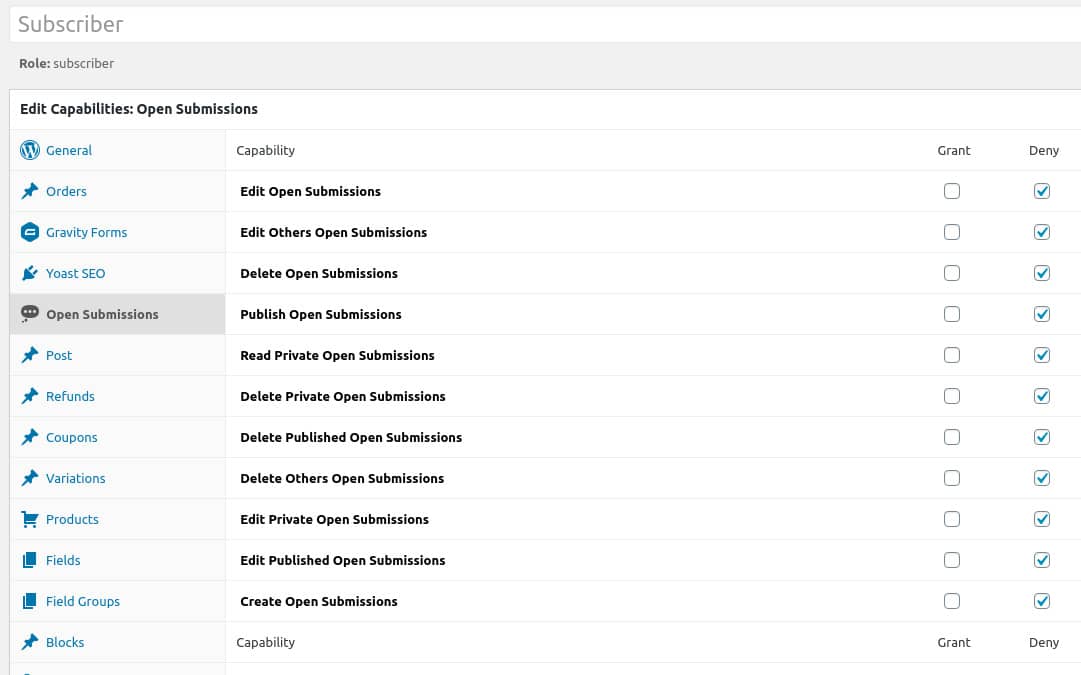Select the Yoast SEO tab
Image resolution: width=1081 pixels, height=675 pixels.
117,273
